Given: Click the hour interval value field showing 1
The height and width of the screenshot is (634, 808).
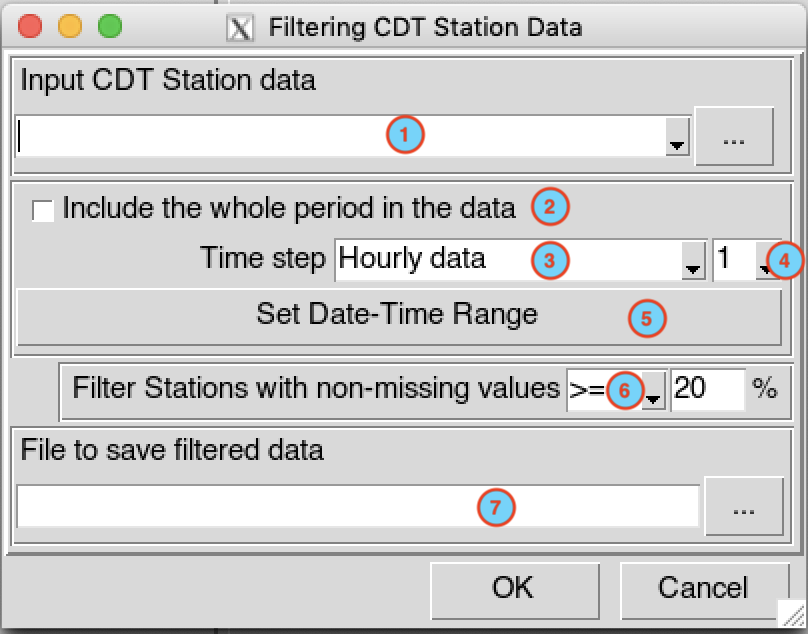Looking at the screenshot, I should coord(734,260).
